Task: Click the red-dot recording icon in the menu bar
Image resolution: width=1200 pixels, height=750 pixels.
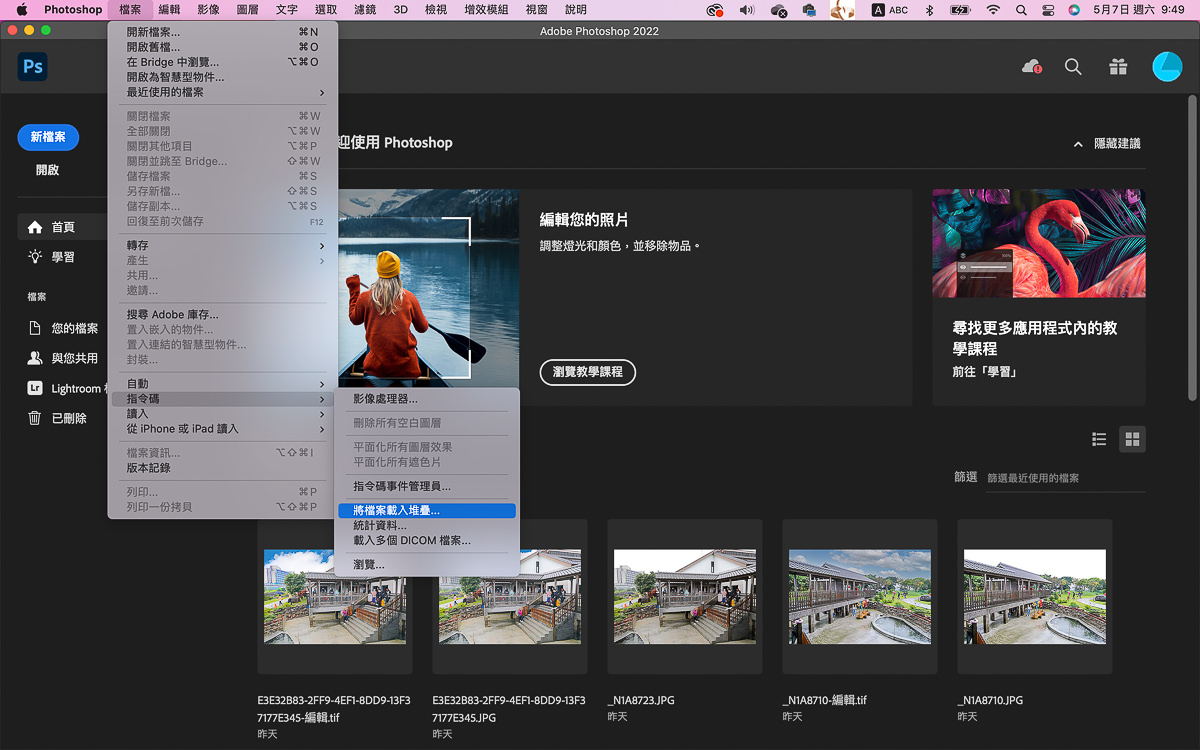Action: [714, 10]
